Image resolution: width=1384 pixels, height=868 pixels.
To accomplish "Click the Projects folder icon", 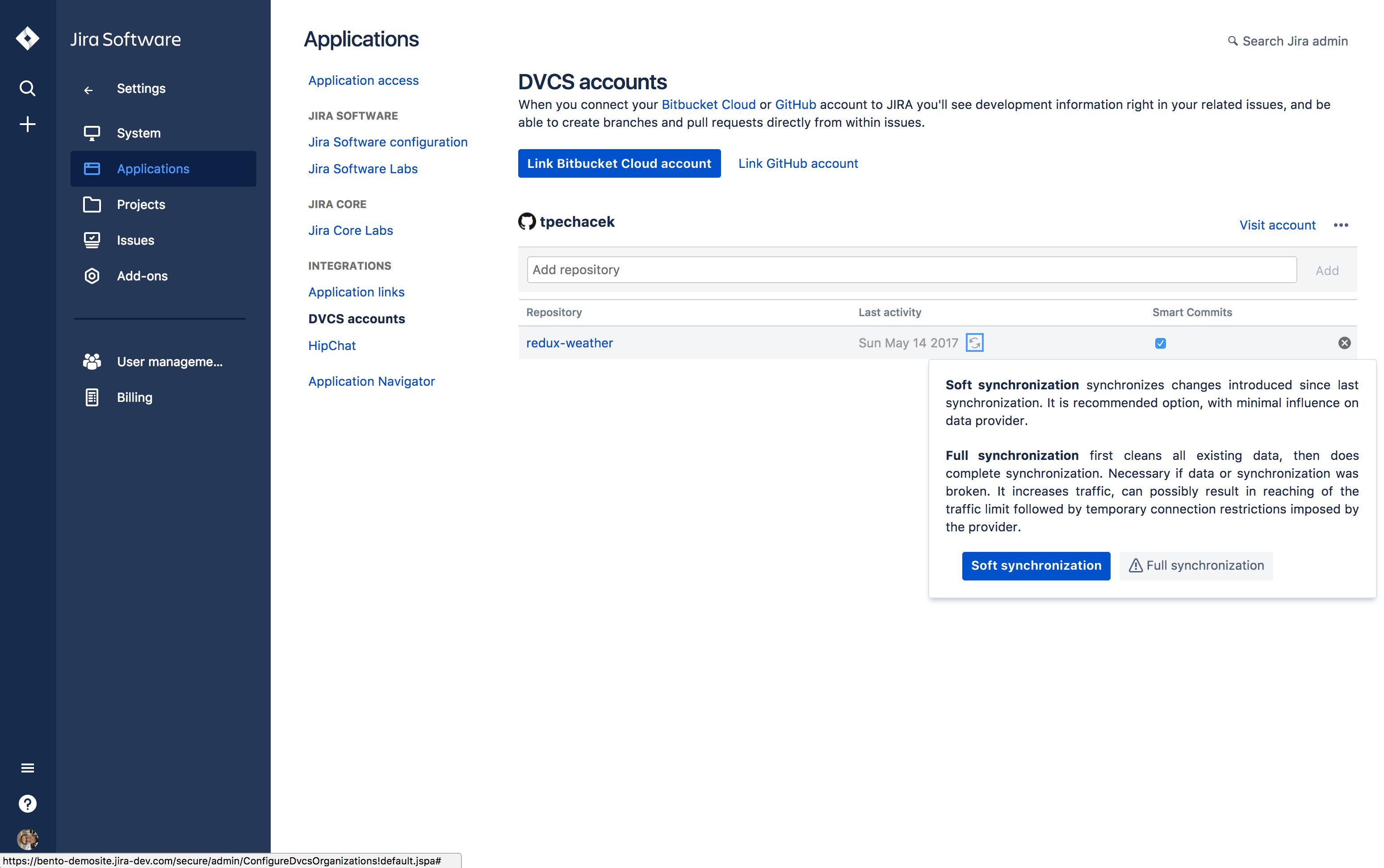I will [x=92, y=204].
